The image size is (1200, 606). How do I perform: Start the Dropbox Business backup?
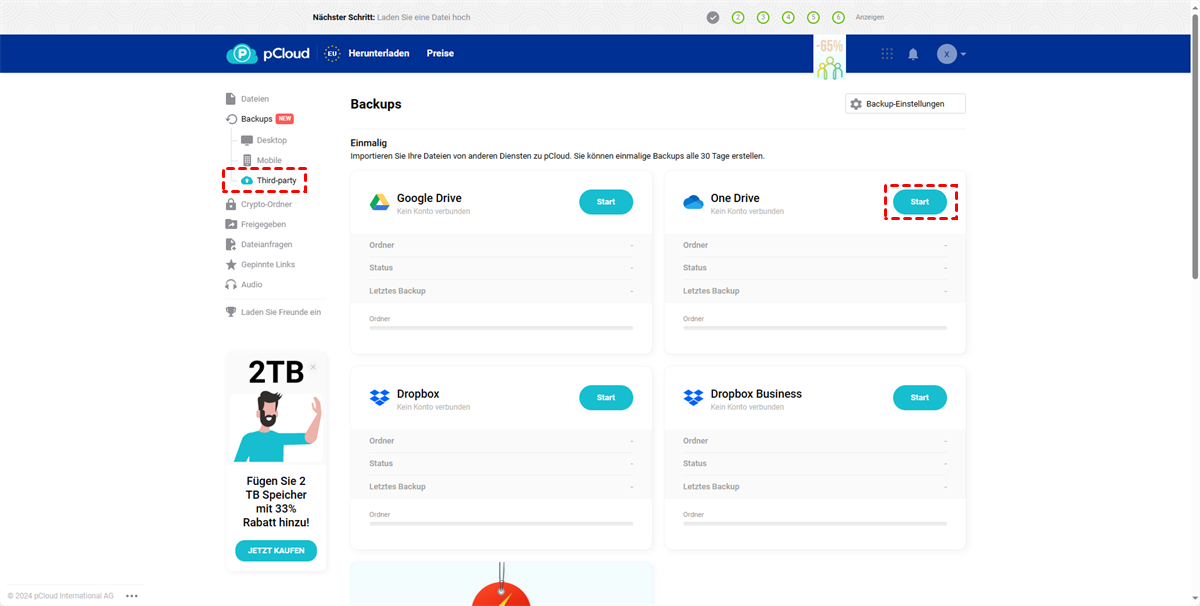point(920,397)
